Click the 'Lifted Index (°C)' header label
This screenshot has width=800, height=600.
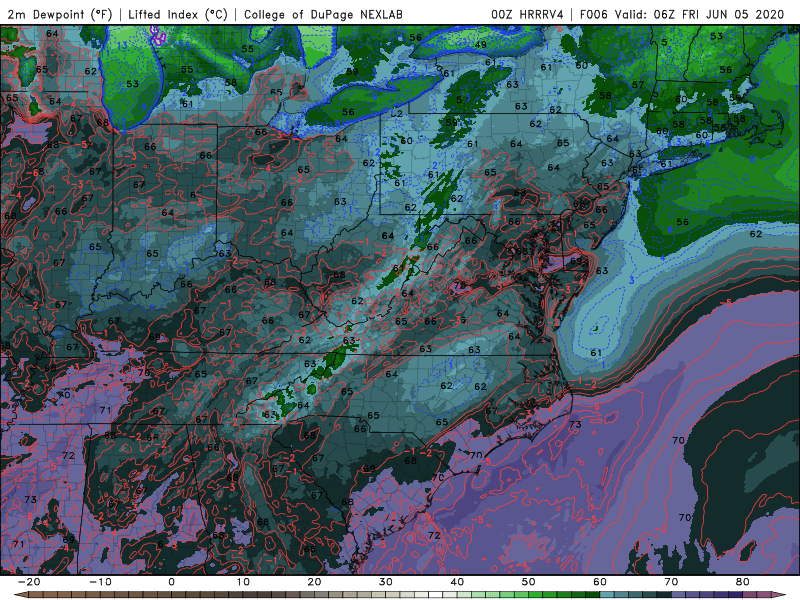tap(178, 14)
